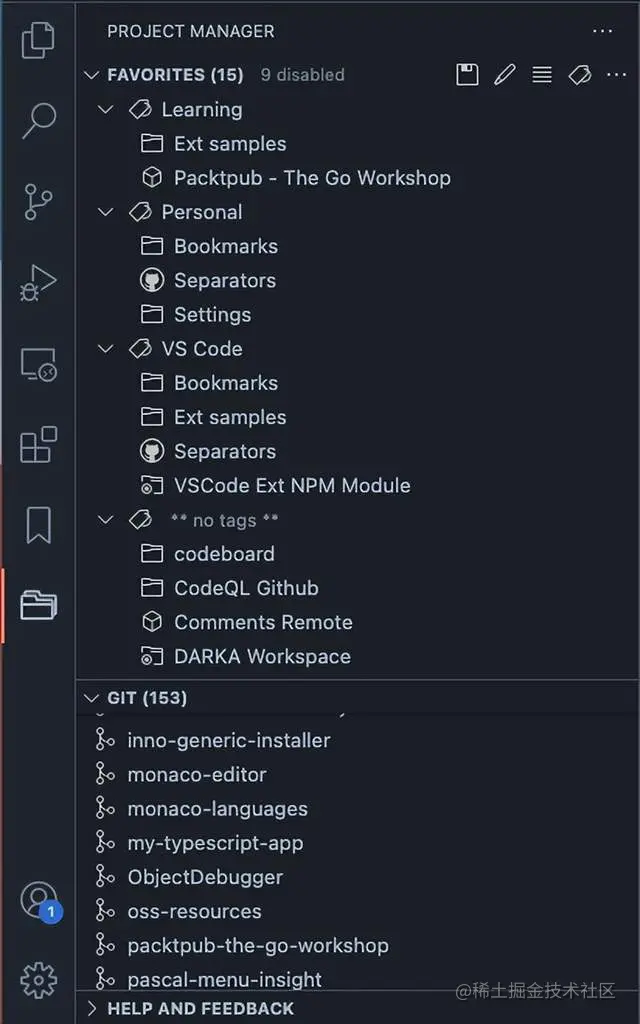This screenshot has height=1024, width=640.
Task: Select the Project Manager activity bar icon
Action: pos(39,605)
